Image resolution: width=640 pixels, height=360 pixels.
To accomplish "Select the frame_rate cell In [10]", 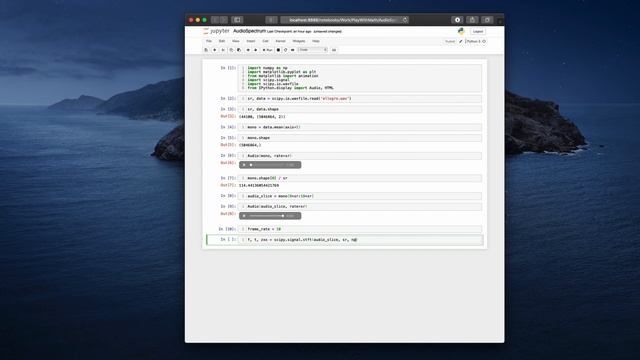I will (x=360, y=229).
